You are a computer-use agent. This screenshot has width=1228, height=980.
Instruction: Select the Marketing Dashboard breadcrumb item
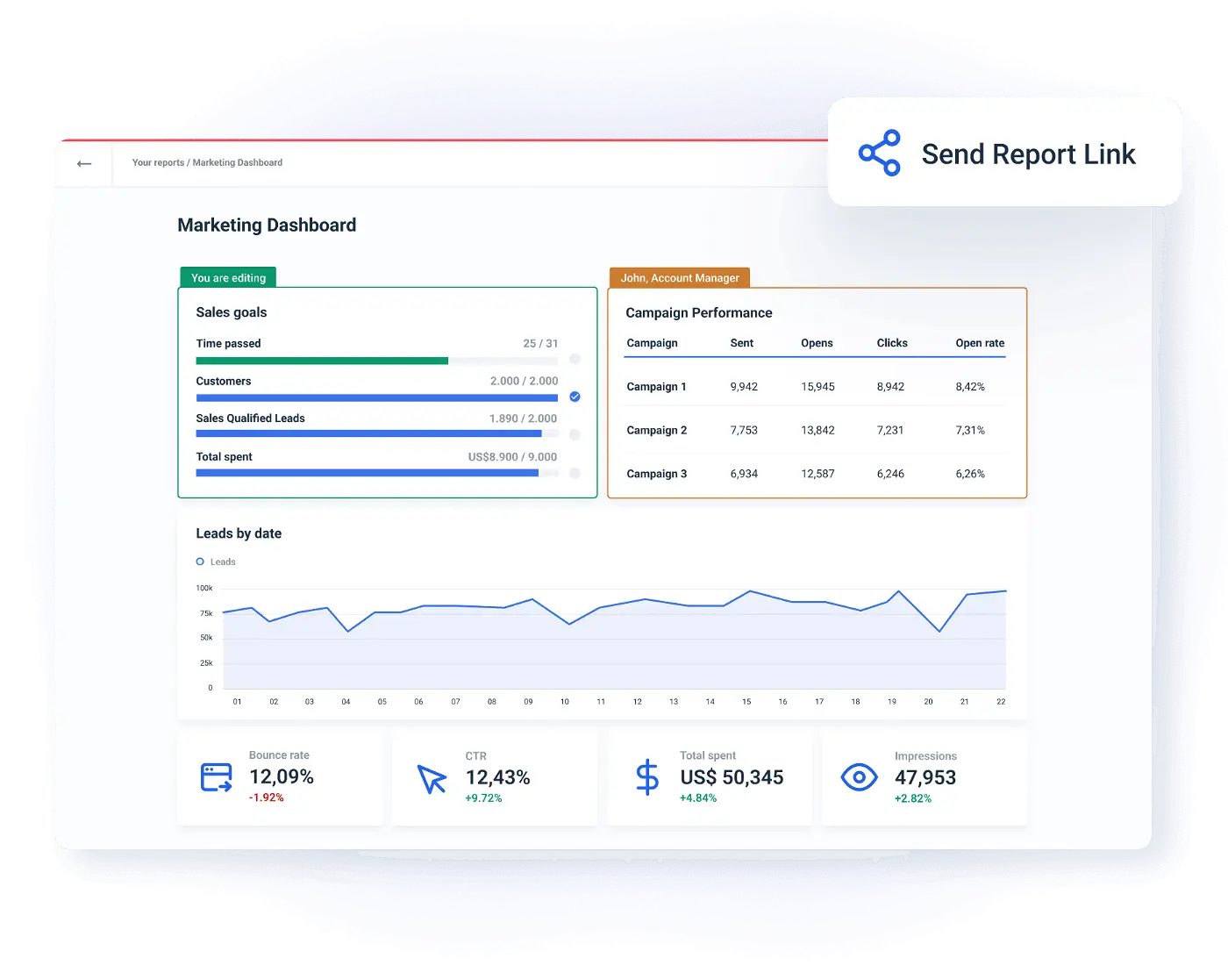point(238,162)
